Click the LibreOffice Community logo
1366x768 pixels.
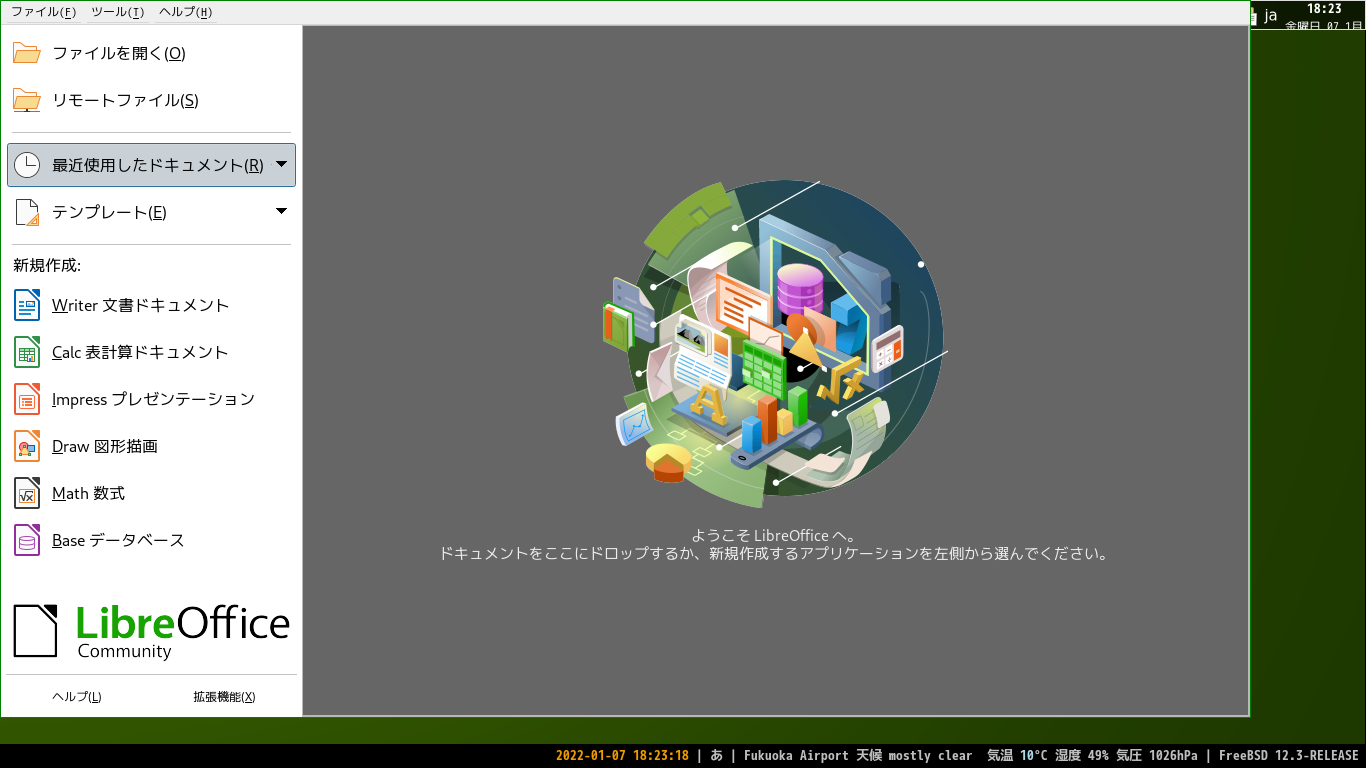point(151,631)
